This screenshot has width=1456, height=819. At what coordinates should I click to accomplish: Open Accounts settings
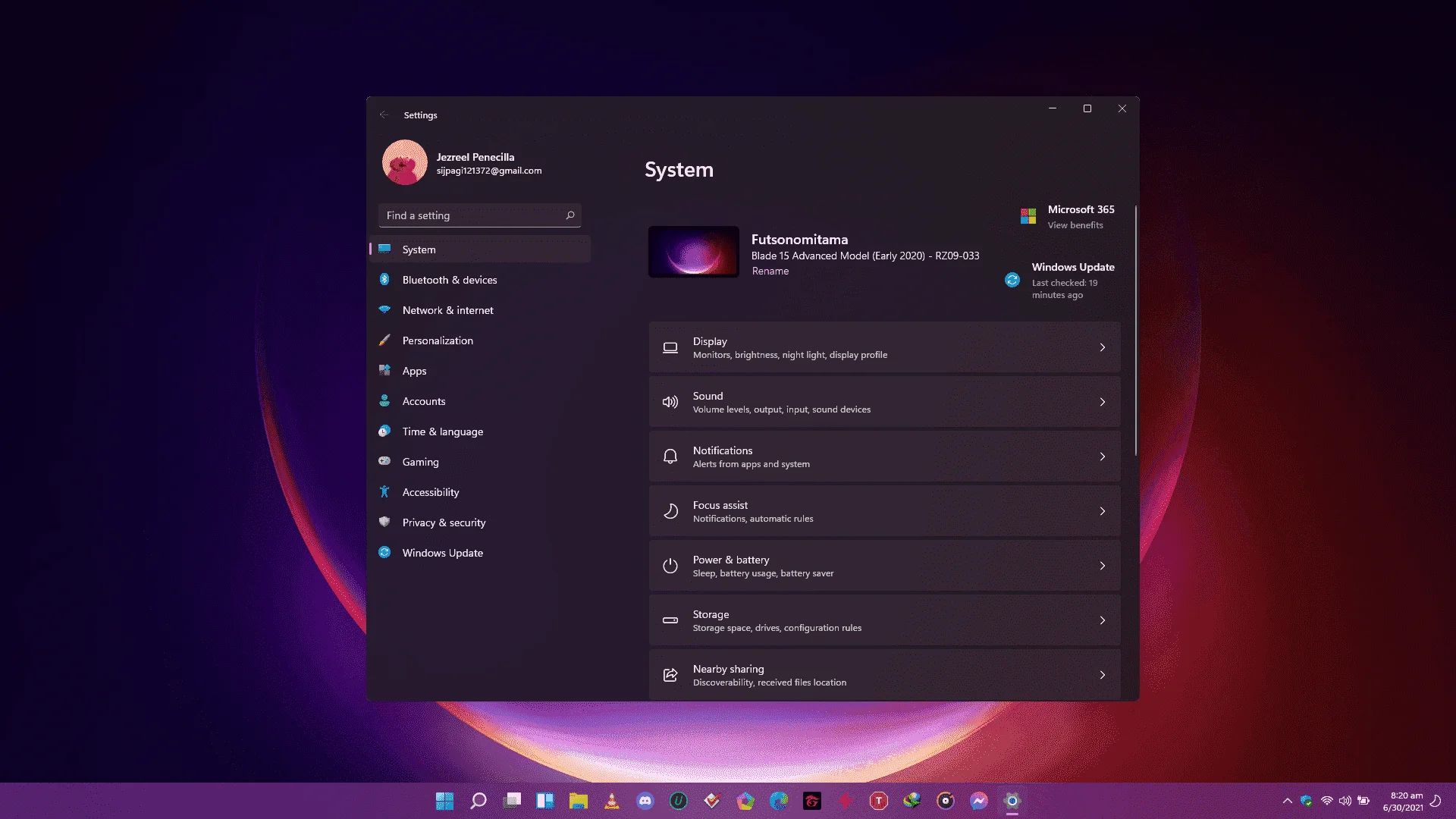pyautogui.click(x=480, y=401)
